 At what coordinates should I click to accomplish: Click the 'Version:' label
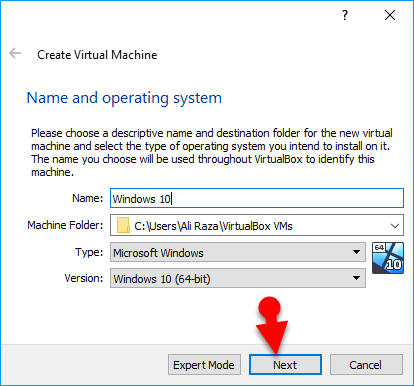(84, 278)
